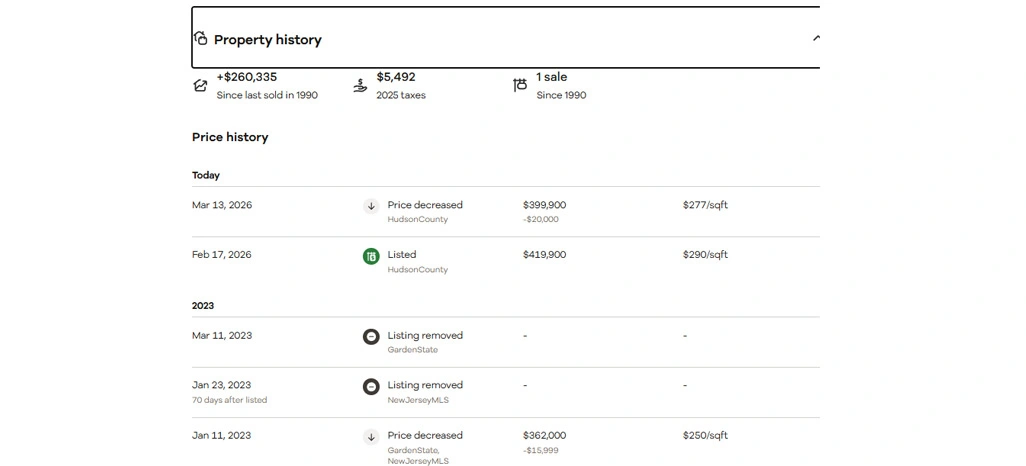Click the $399,900 price on Mar 13, 2026
The image size is (1026, 466).
coord(544,205)
